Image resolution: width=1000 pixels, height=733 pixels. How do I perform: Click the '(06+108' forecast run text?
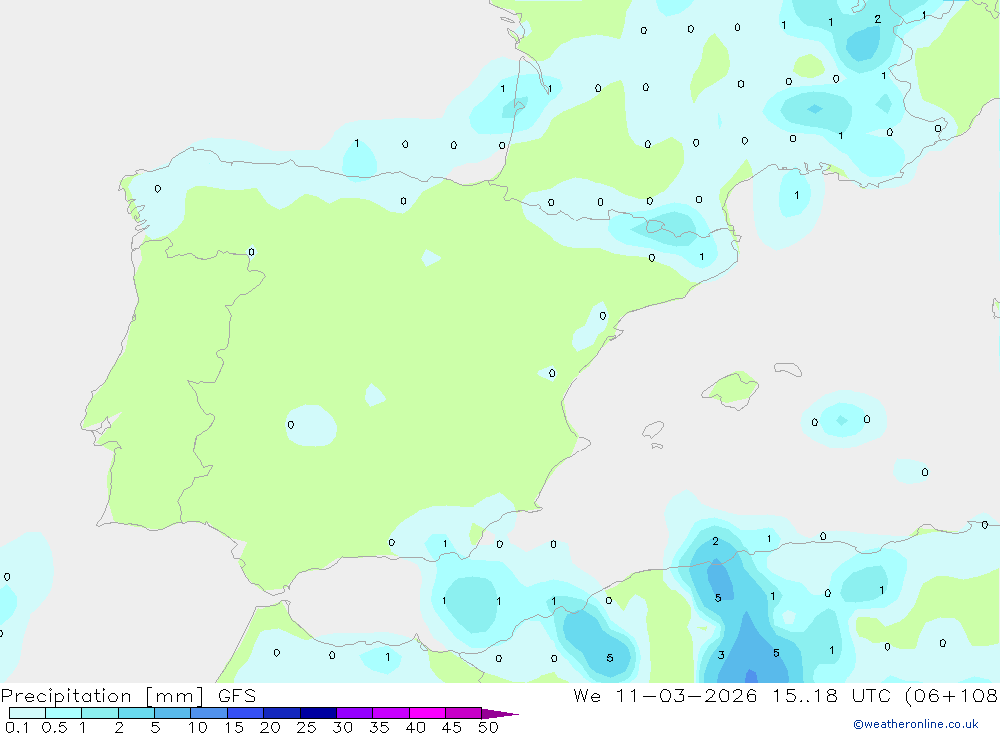952,696
